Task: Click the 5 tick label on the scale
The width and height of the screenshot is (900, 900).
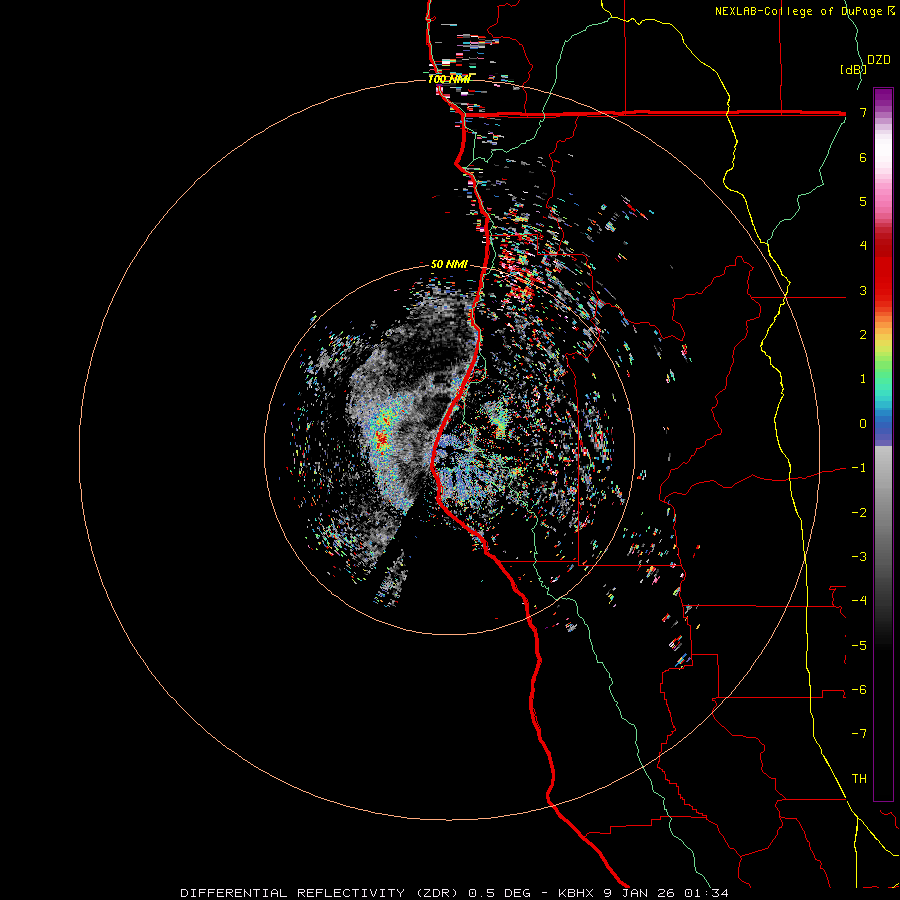Action: [863, 201]
